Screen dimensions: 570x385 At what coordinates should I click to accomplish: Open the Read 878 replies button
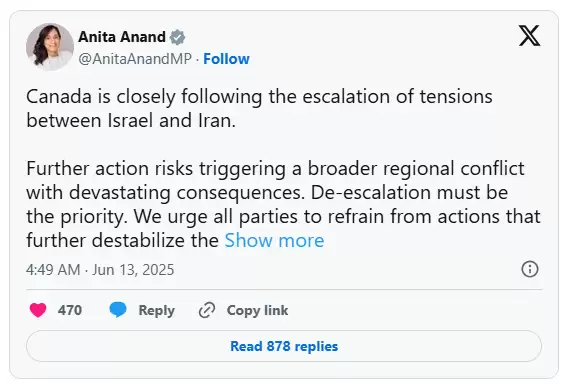[284, 346]
